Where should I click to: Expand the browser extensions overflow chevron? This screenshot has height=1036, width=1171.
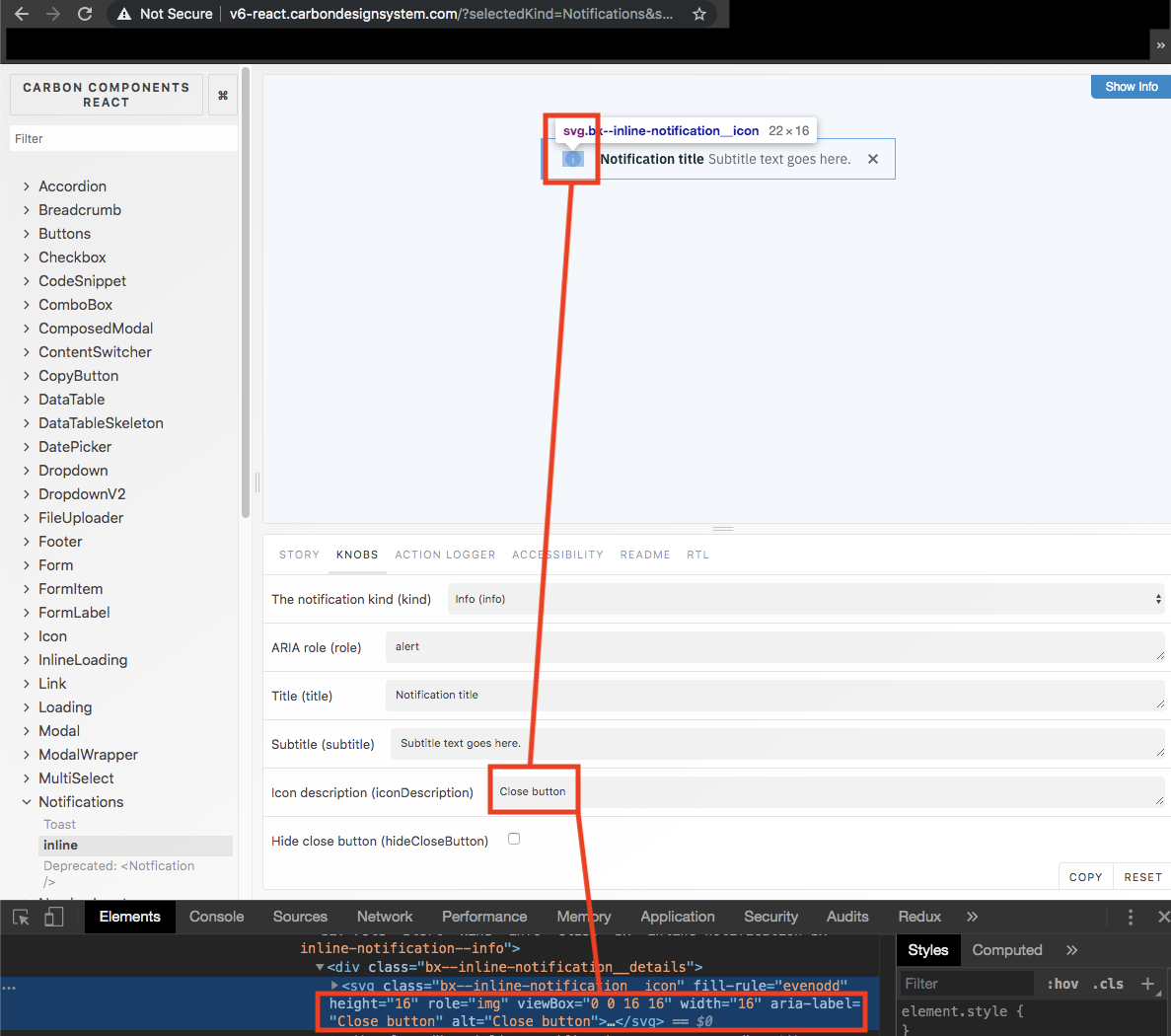[x=1160, y=45]
